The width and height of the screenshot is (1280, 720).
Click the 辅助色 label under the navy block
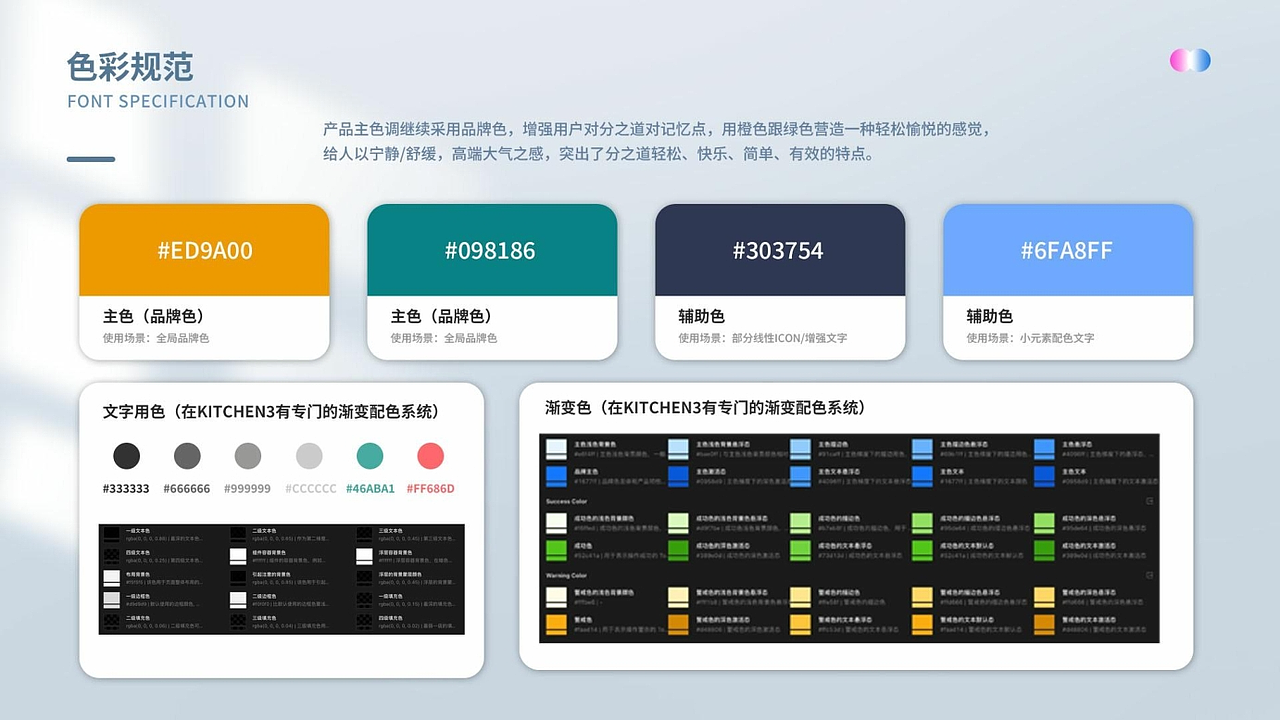coord(702,316)
